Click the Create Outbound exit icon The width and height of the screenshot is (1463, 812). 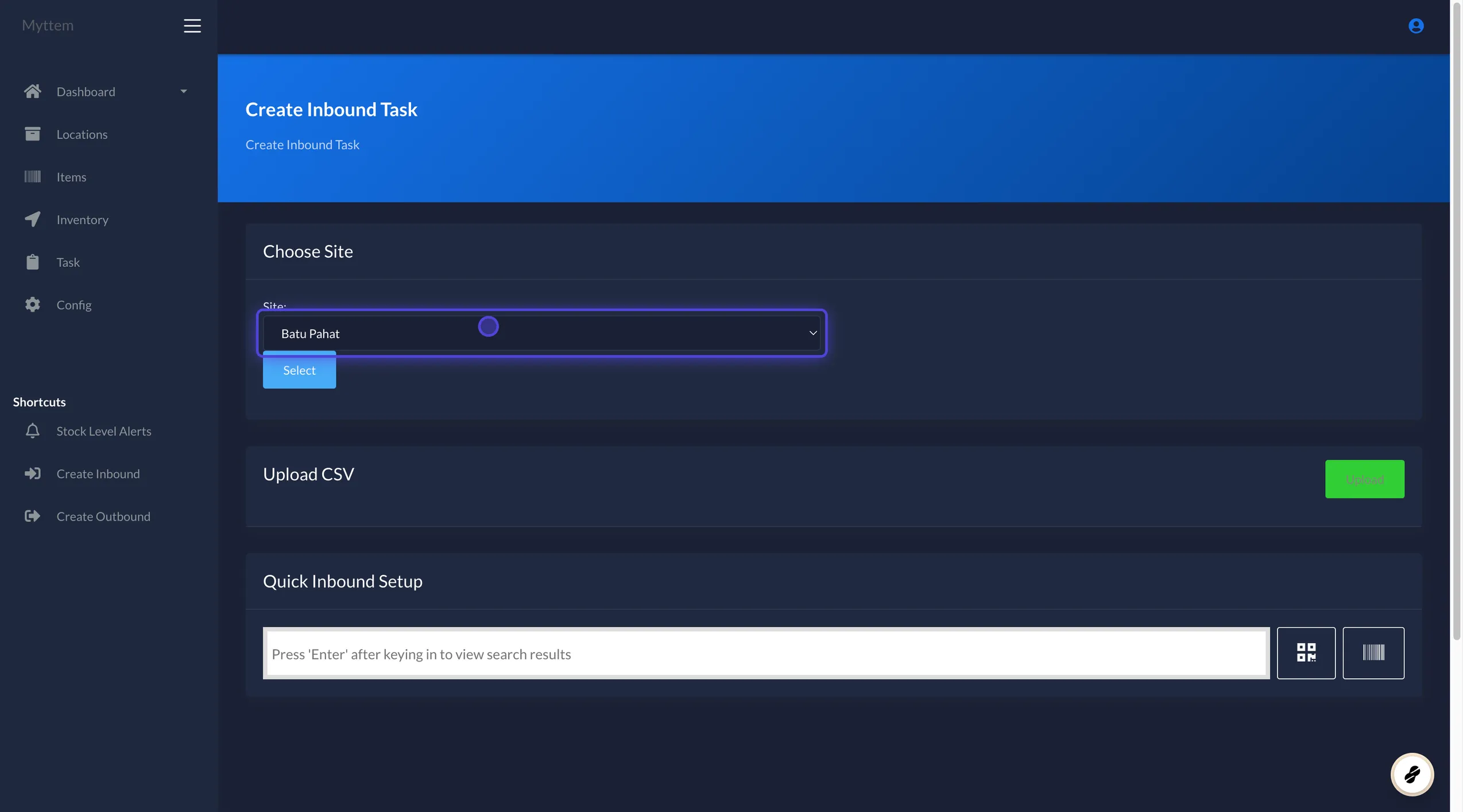(x=33, y=516)
